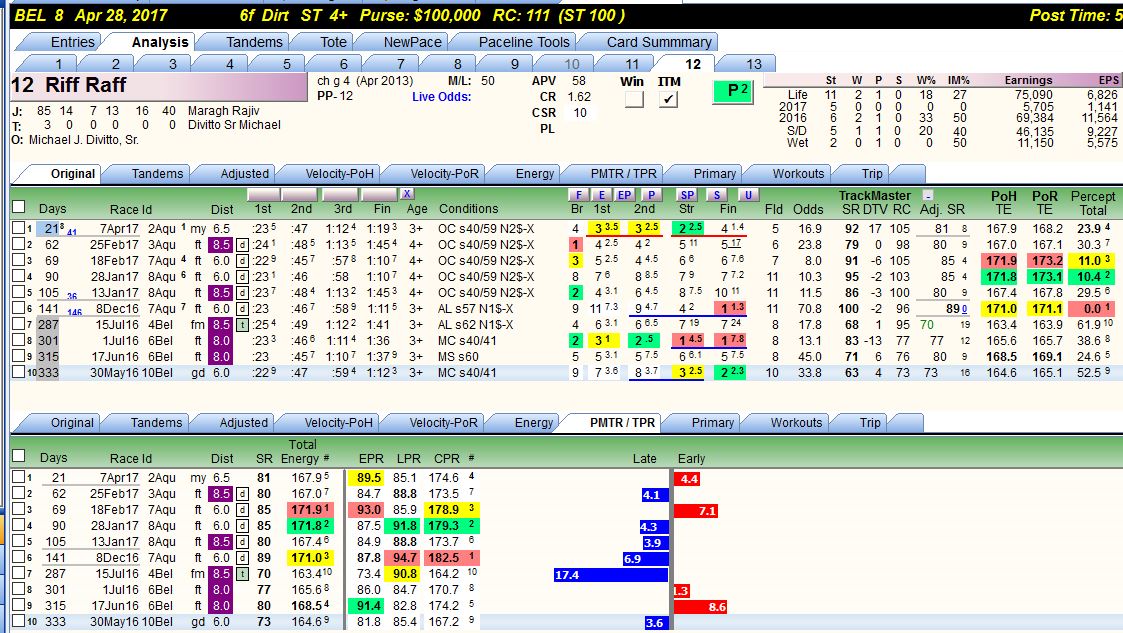Check the upper row 6 box for 8Dec16
The width and height of the screenshot is (1123, 633).
click(x=19, y=308)
